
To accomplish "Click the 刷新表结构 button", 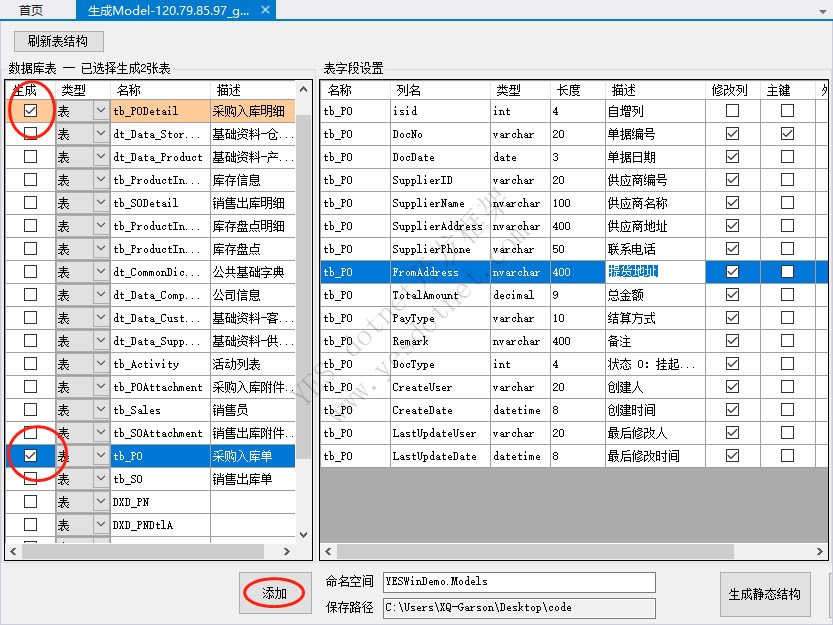I will tap(58, 41).
